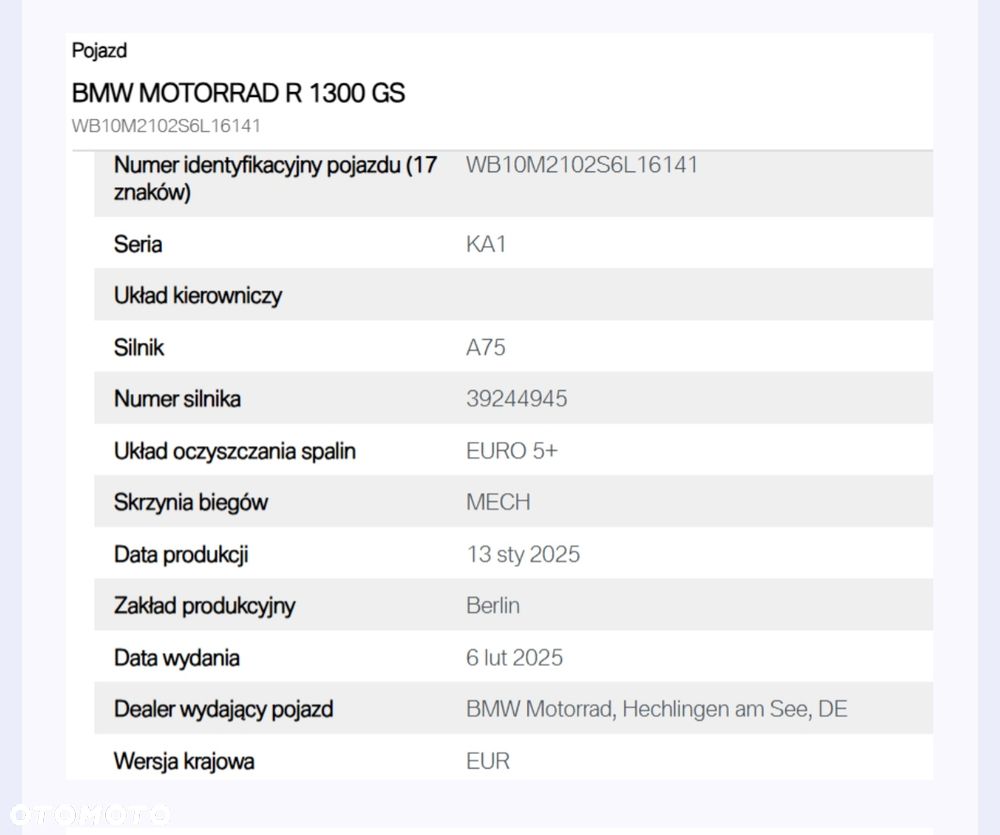Click the VIN under the vehicle title
The width and height of the screenshot is (1000, 835).
click(x=166, y=126)
